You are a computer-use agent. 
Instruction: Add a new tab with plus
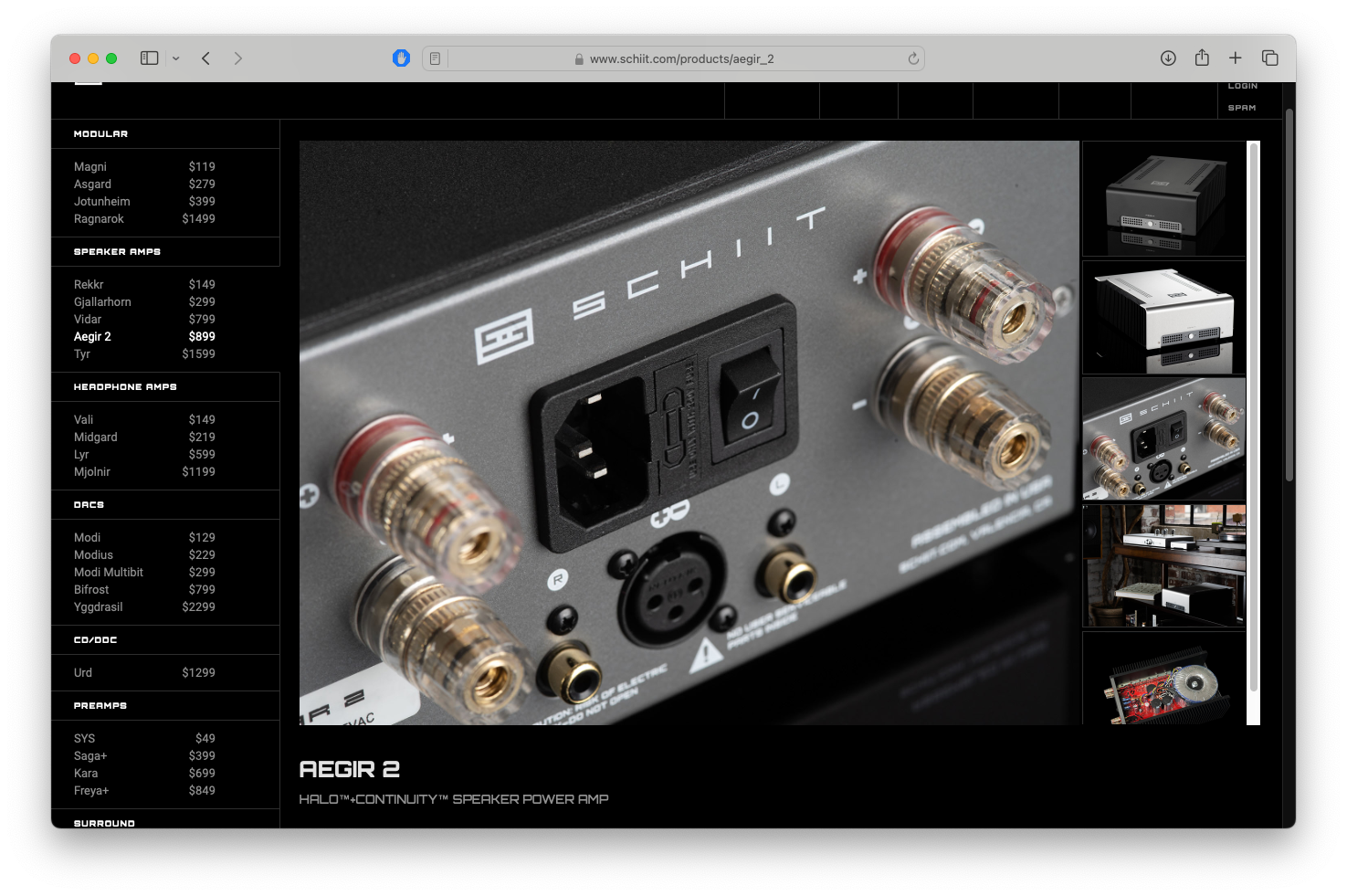click(x=1236, y=58)
